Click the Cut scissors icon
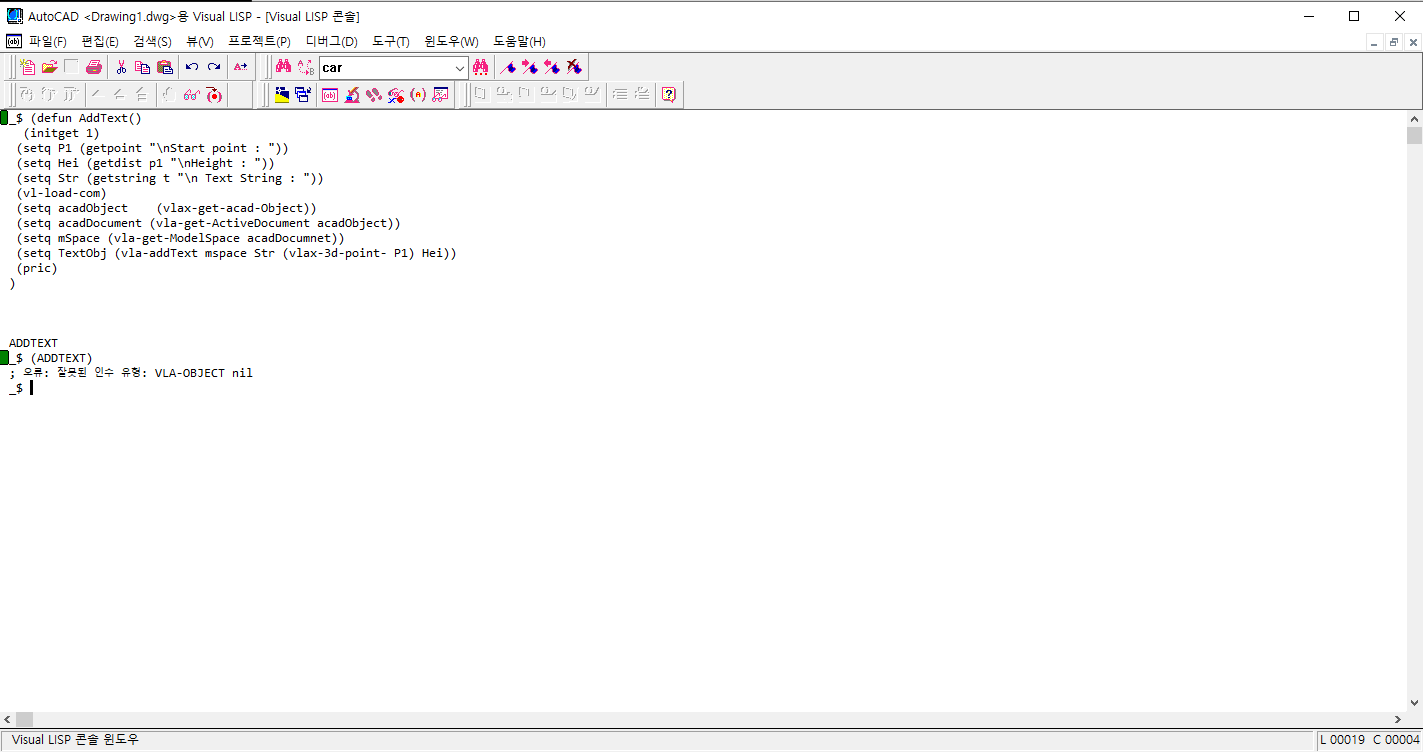The height and width of the screenshot is (752, 1423). coord(121,67)
